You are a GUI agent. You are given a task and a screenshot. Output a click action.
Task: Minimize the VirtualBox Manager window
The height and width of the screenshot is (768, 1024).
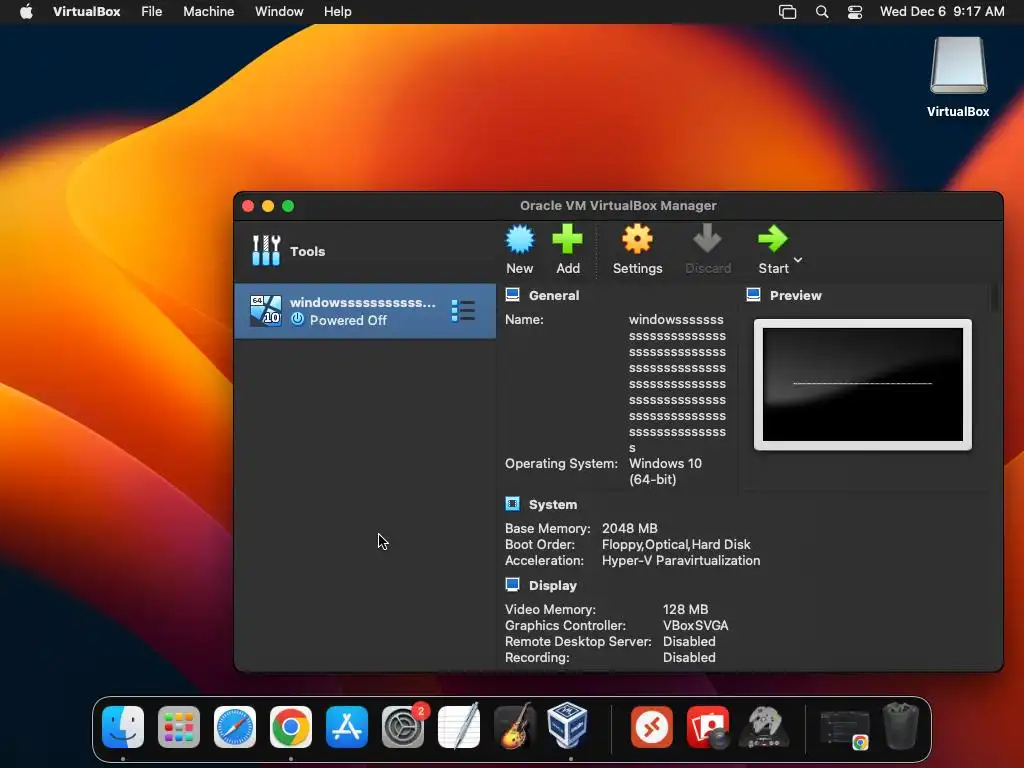268,206
